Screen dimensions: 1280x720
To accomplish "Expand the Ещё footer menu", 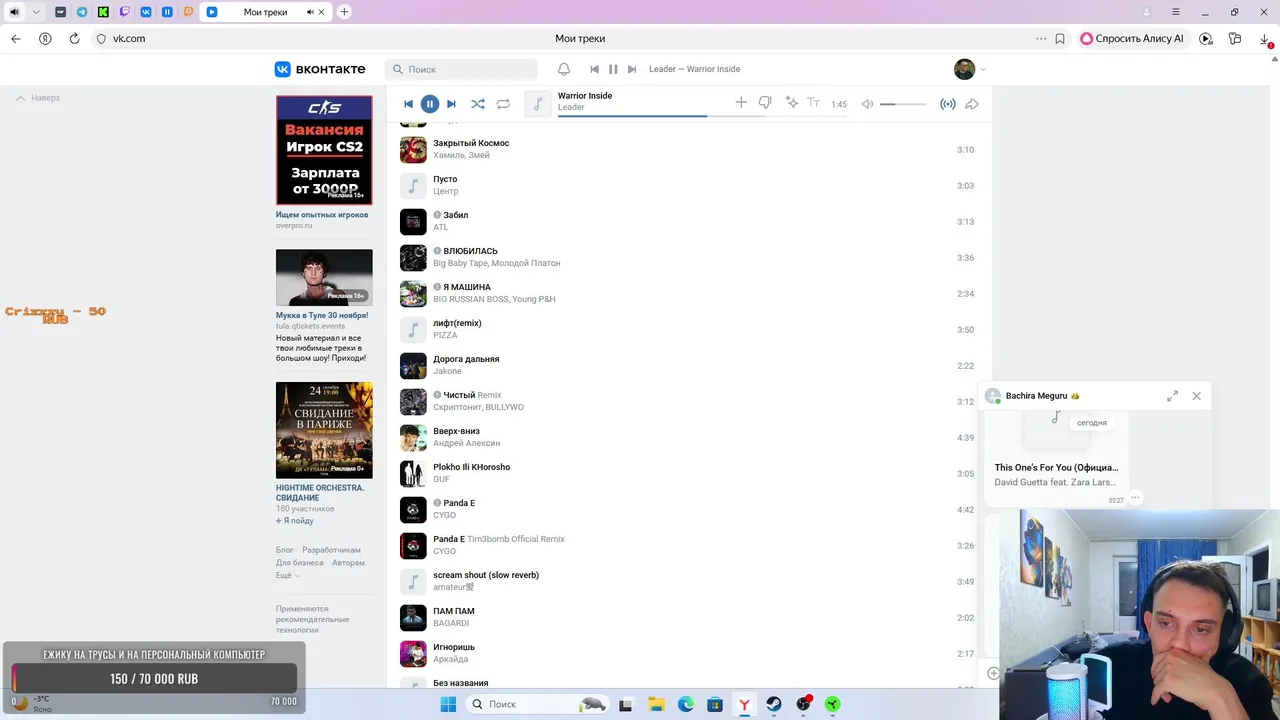I will [287, 575].
